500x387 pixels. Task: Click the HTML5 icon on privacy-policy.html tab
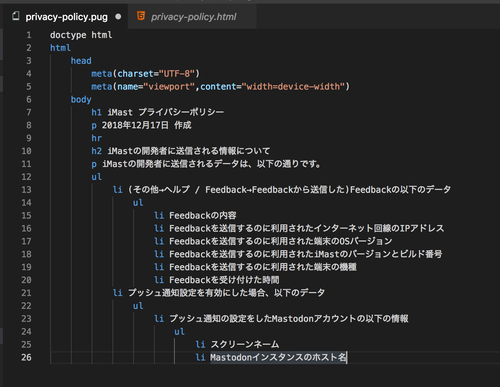[141, 16]
